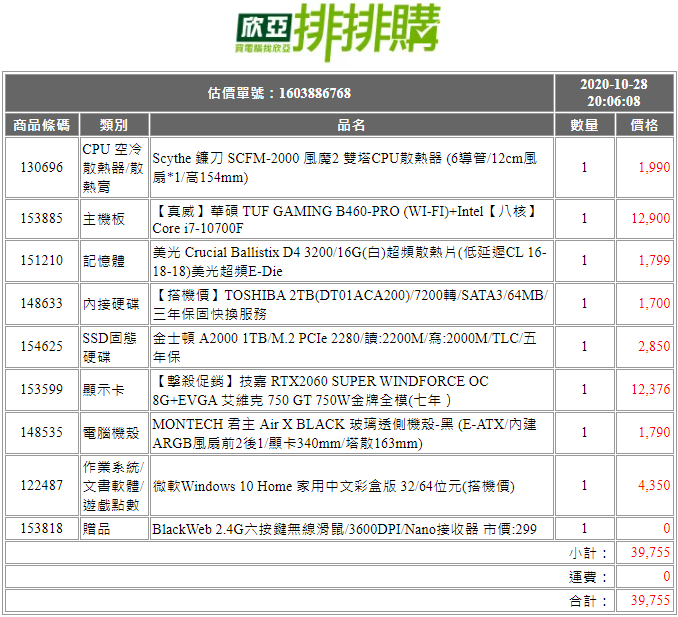Screen dimensions: 678x617
Task: Select barcode 153885
Action: (42, 218)
